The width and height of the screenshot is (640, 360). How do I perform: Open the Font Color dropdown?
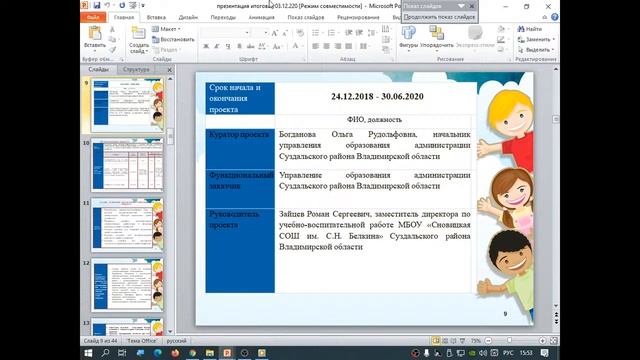click(x=302, y=47)
